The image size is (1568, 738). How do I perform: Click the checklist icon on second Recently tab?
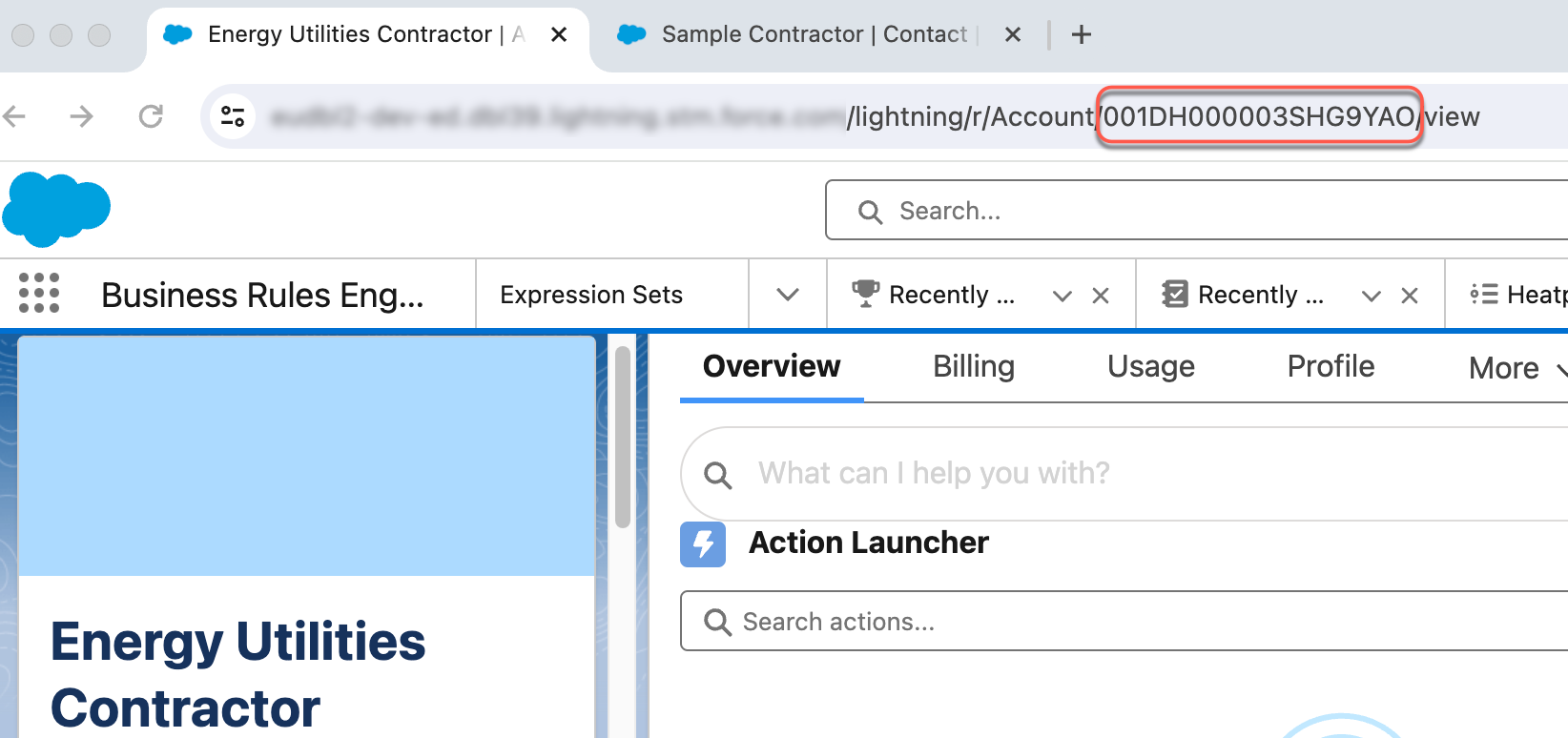pyautogui.click(x=1175, y=294)
